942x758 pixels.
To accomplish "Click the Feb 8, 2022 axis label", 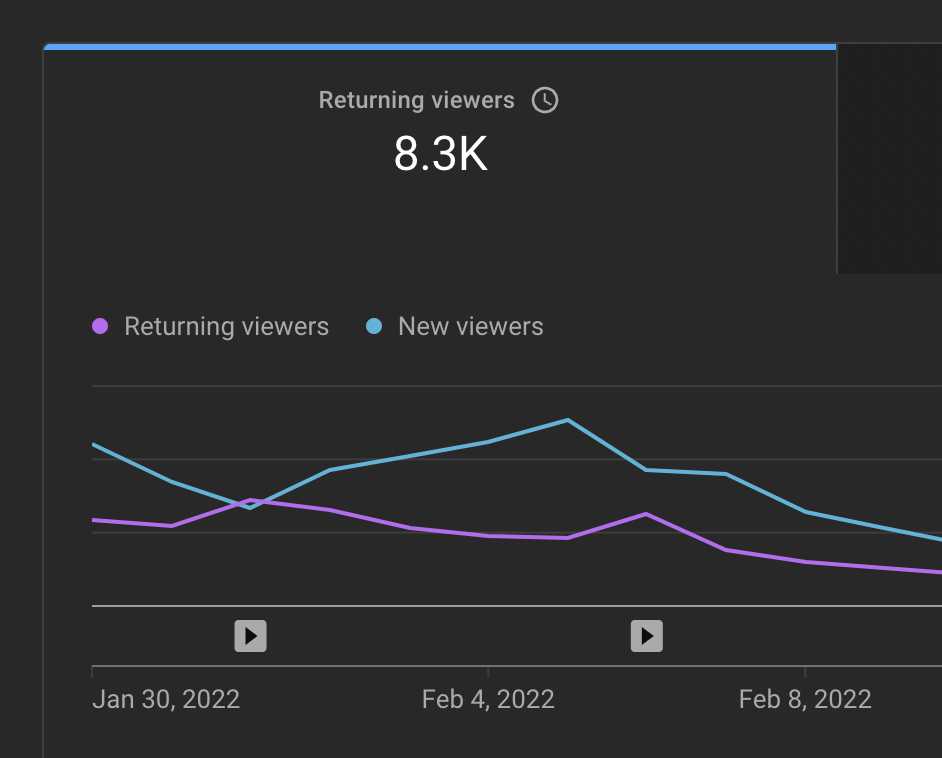I will 805,700.
